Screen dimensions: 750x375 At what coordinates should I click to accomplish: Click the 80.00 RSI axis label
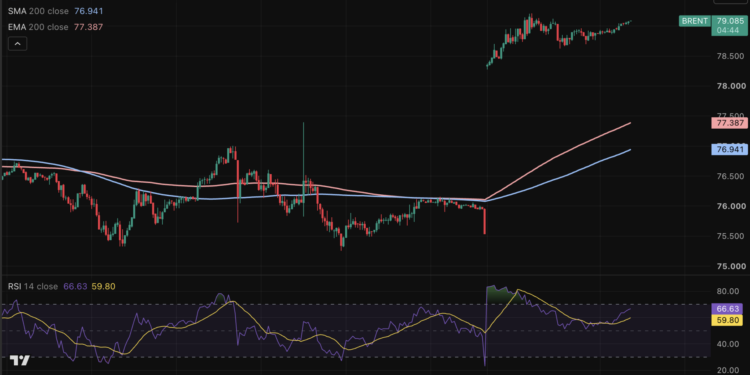[x=729, y=291]
